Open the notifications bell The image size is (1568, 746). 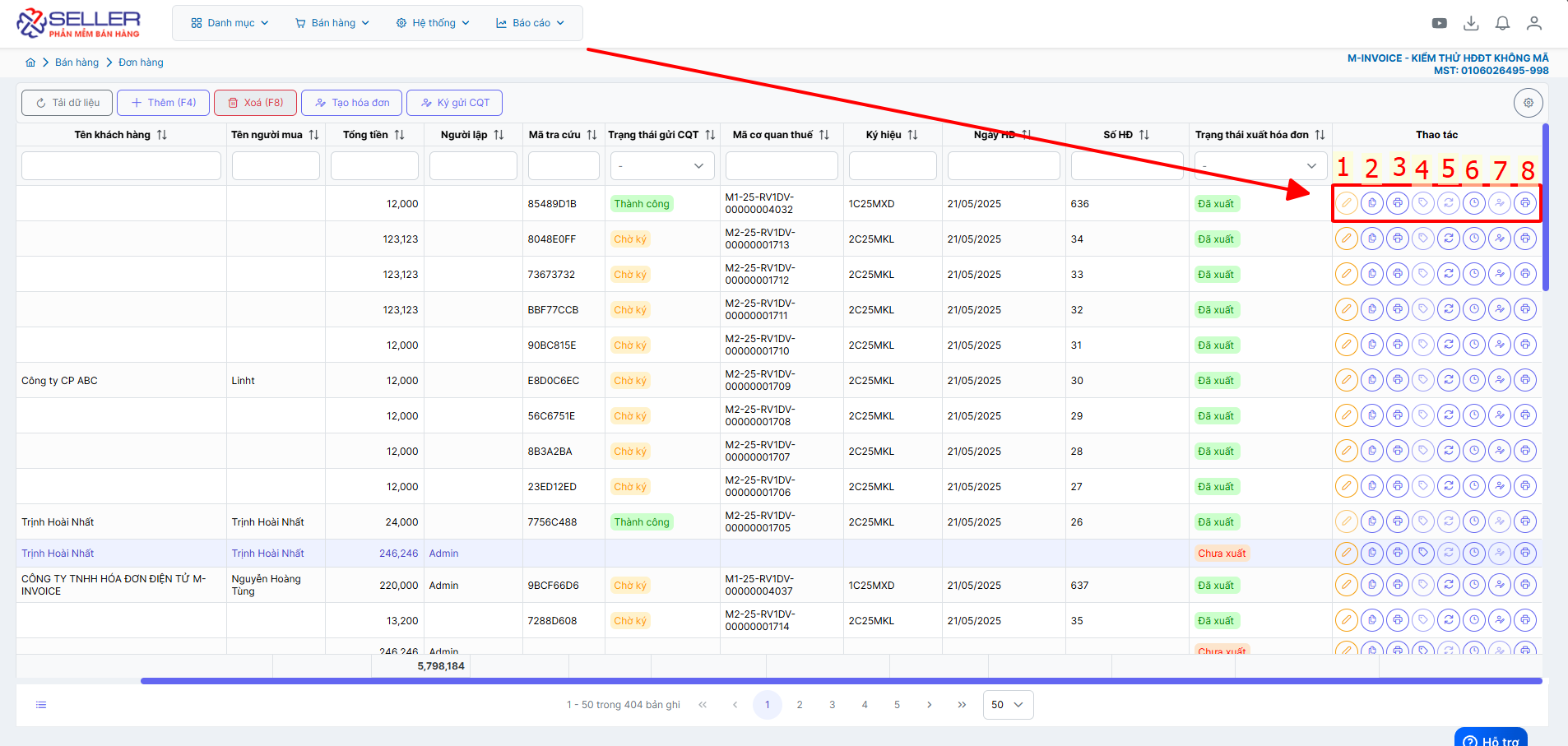pyautogui.click(x=1502, y=23)
